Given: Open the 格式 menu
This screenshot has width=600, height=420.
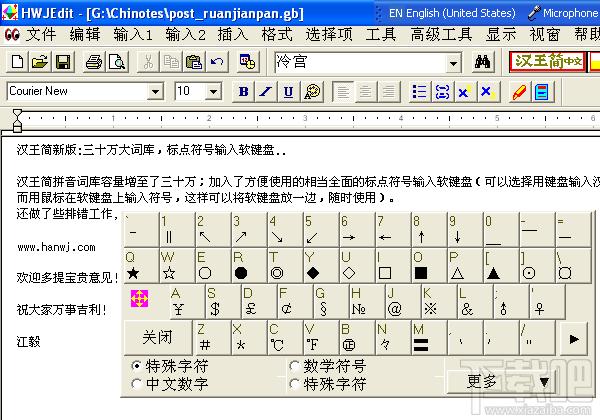Looking at the screenshot, I should pyautogui.click(x=277, y=35).
